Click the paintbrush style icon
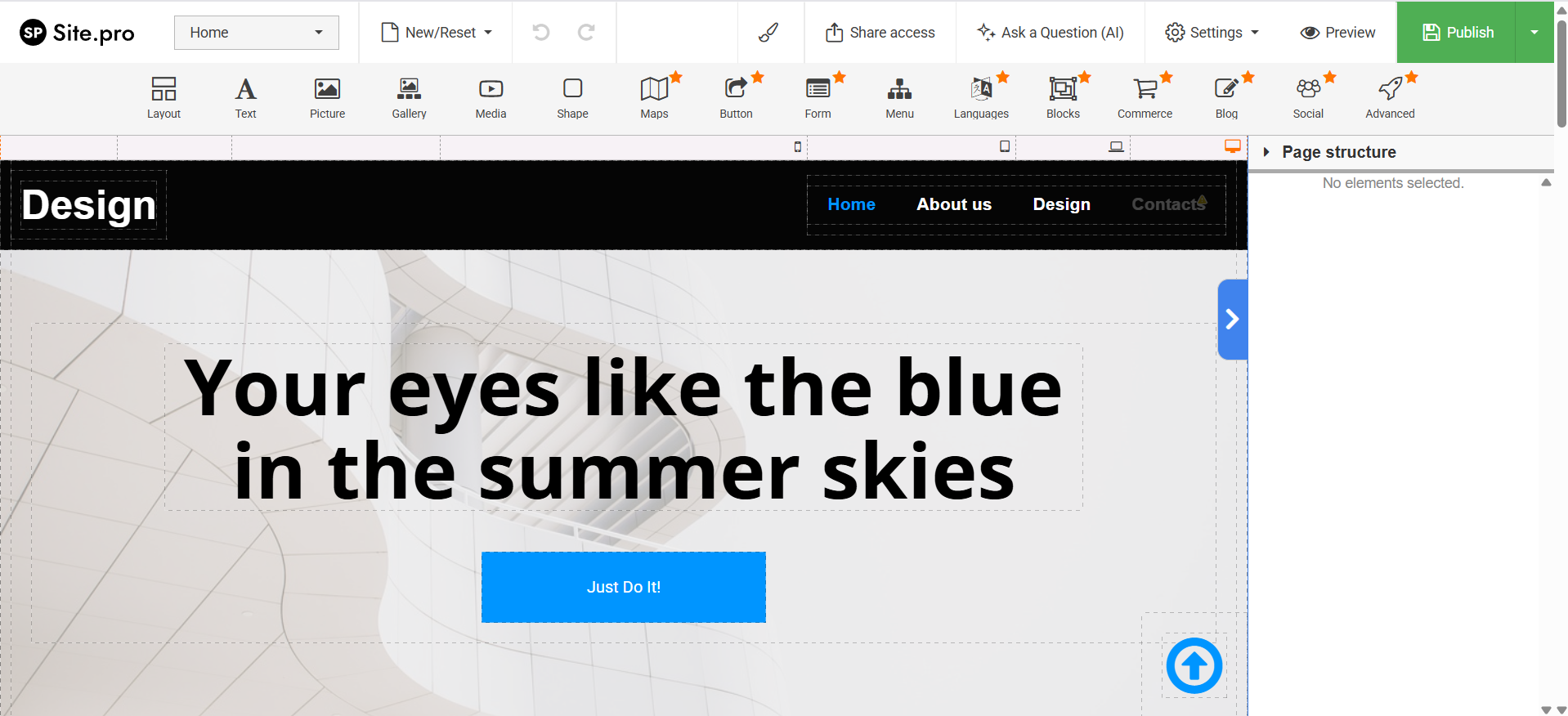The image size is (1568, 716). pos(768,33)
